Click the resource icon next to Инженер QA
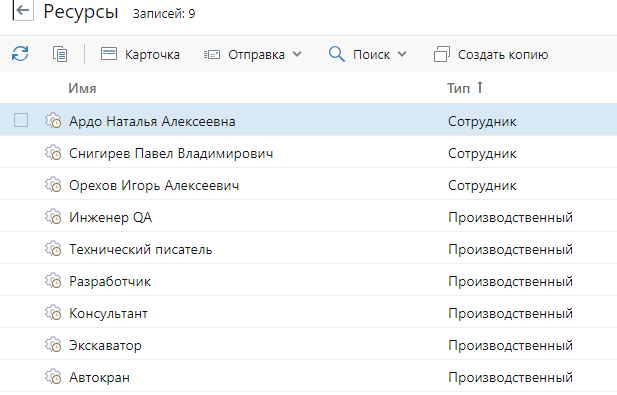 click(x=53, y=217)
